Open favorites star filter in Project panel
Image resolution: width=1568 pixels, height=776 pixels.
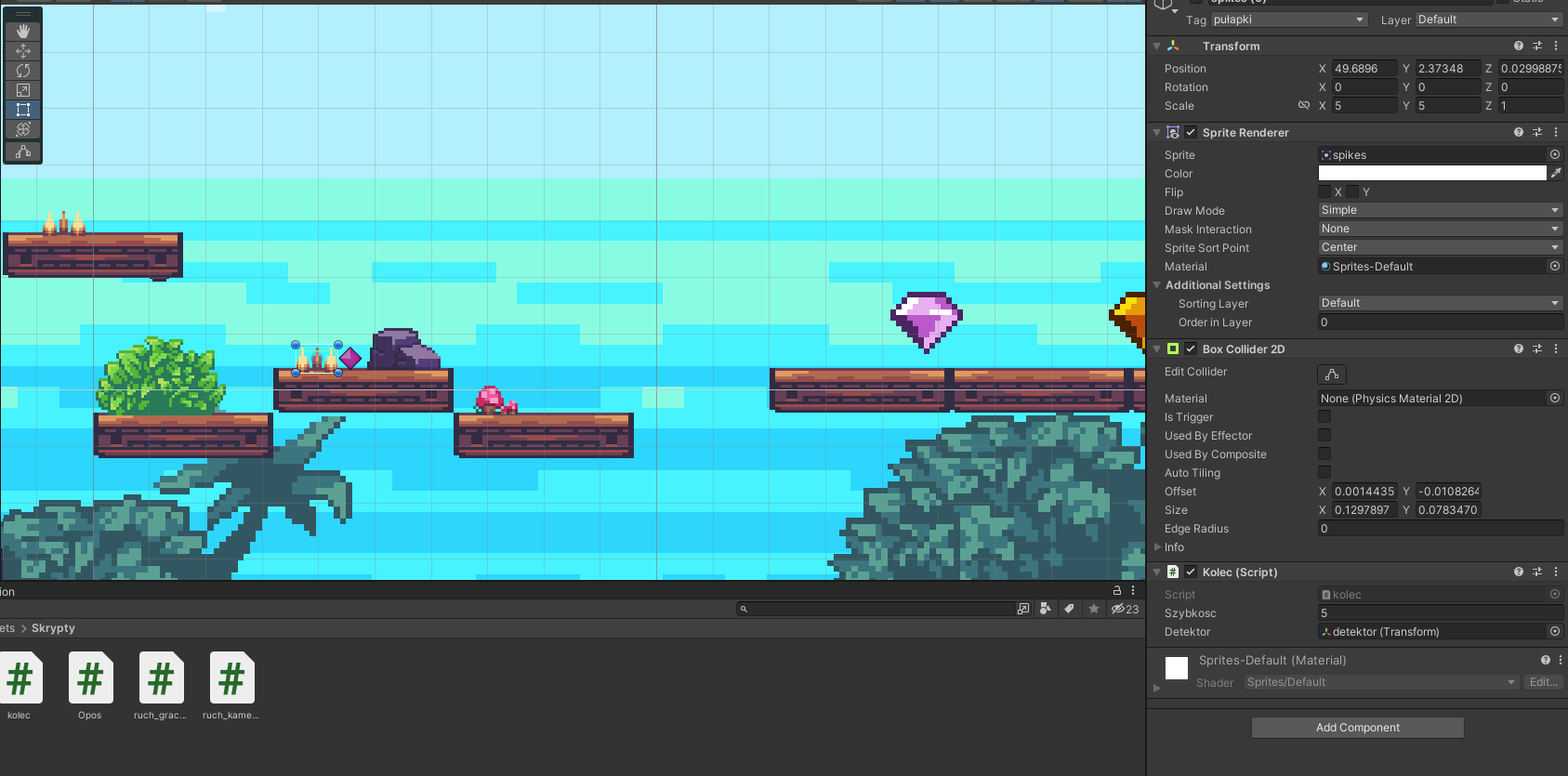point(1094,609)
